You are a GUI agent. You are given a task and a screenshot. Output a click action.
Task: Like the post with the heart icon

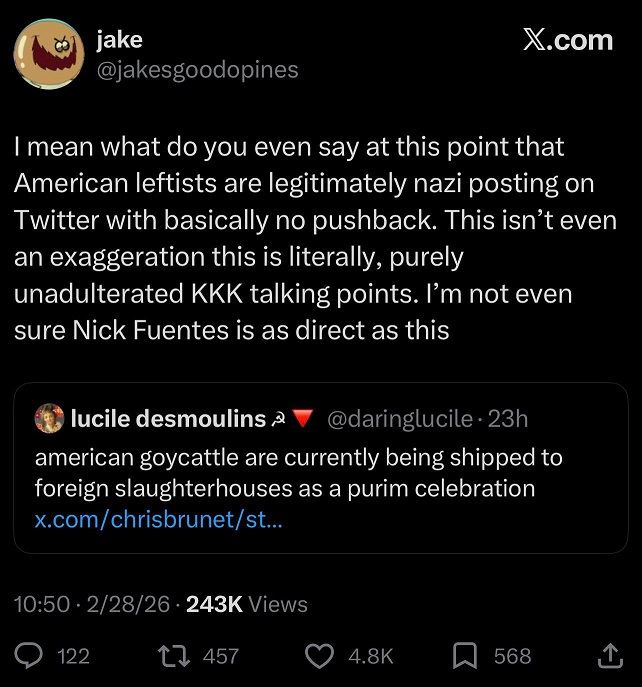pos(318,656)
